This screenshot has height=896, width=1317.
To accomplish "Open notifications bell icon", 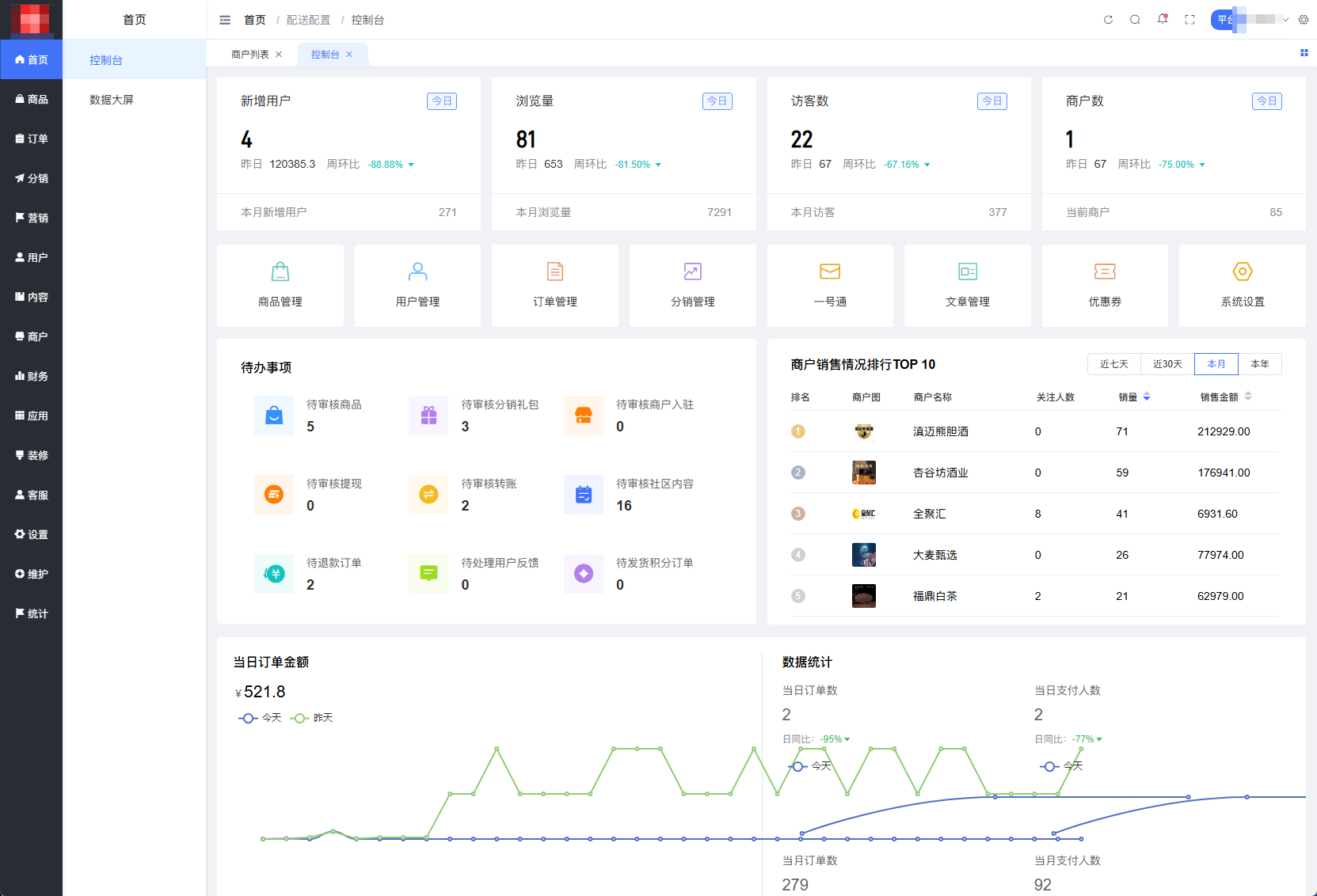I will click(x=1162, y=20).
